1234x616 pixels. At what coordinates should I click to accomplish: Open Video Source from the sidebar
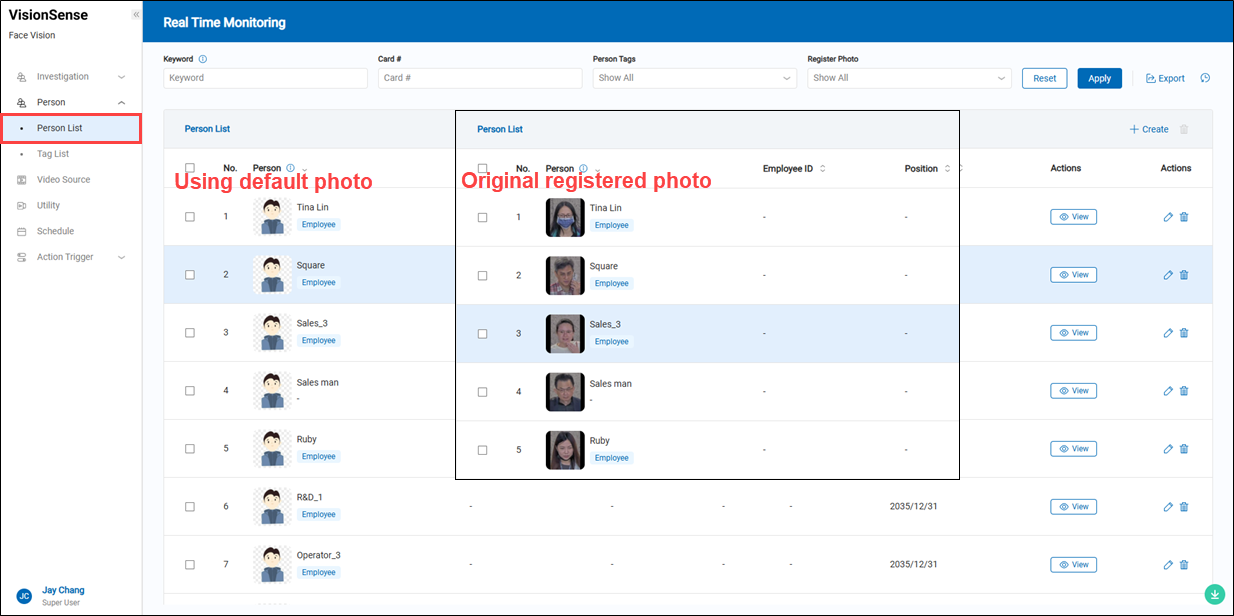63,180
